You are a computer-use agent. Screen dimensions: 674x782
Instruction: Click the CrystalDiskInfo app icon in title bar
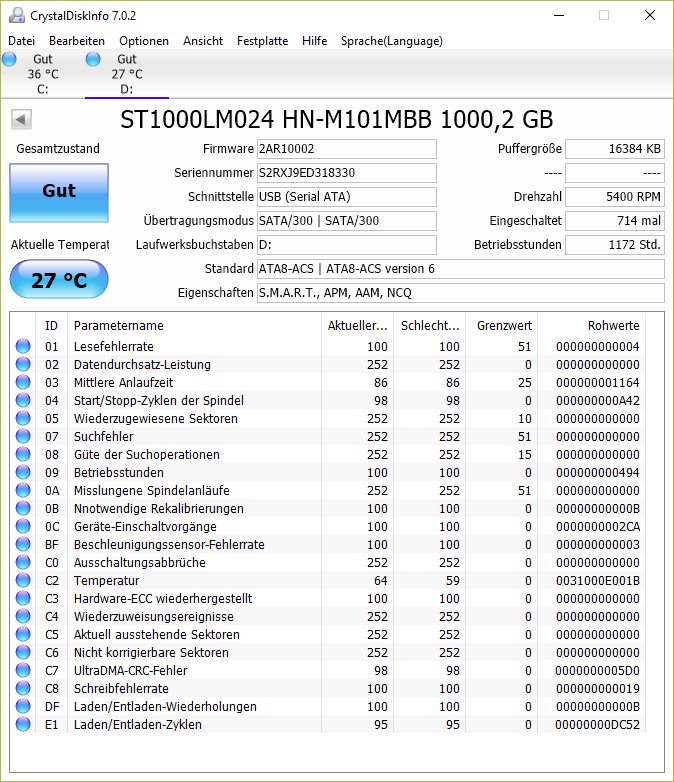point(16,15)
